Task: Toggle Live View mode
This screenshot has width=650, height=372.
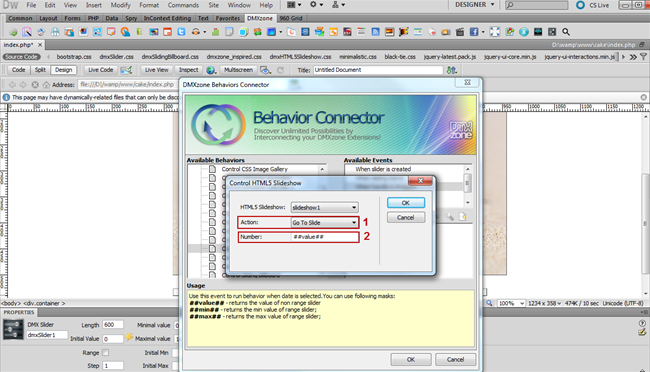Action: [x=157, y=70]
